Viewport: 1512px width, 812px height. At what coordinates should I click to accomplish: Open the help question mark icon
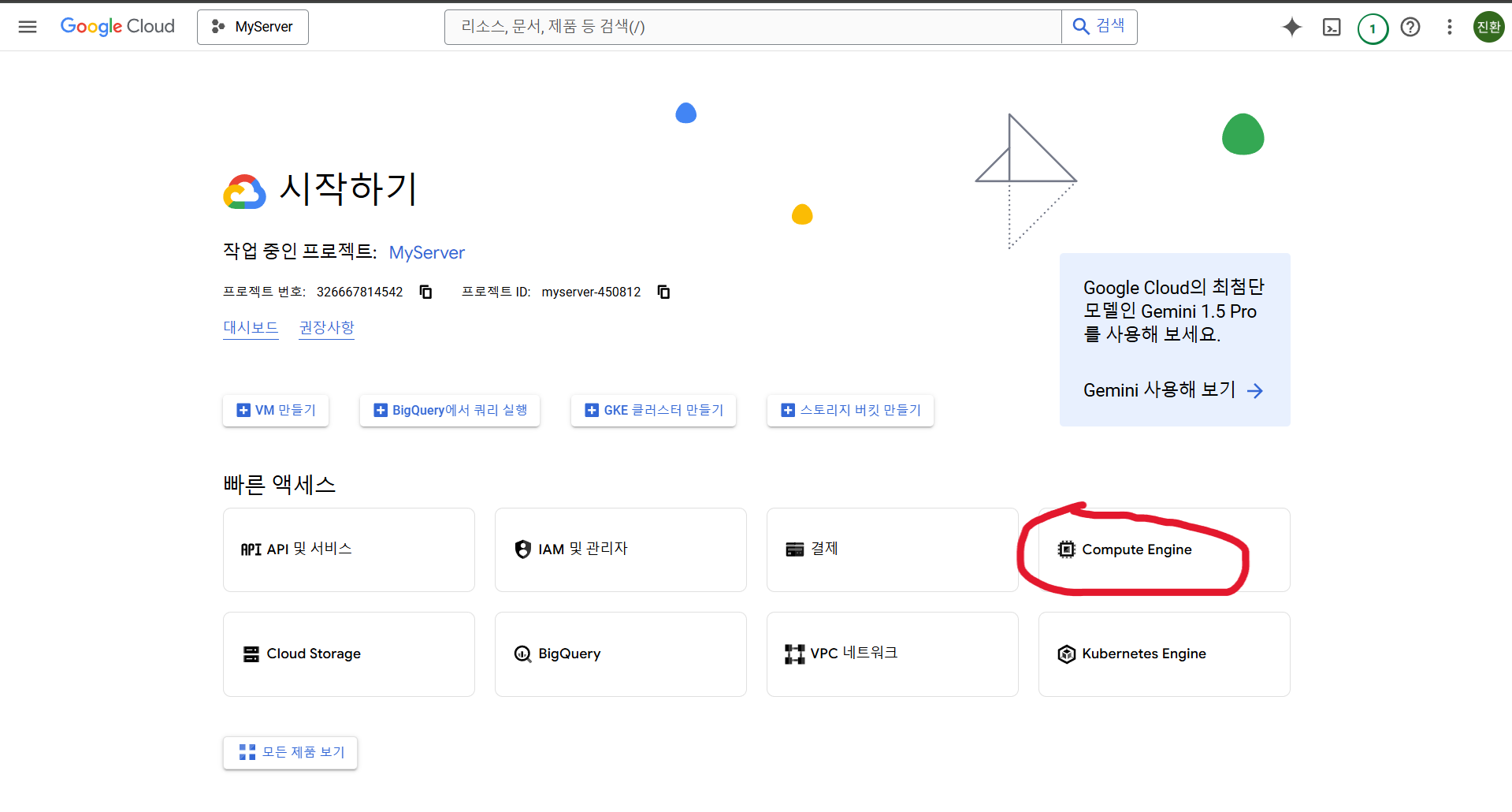click(1410, 28)
